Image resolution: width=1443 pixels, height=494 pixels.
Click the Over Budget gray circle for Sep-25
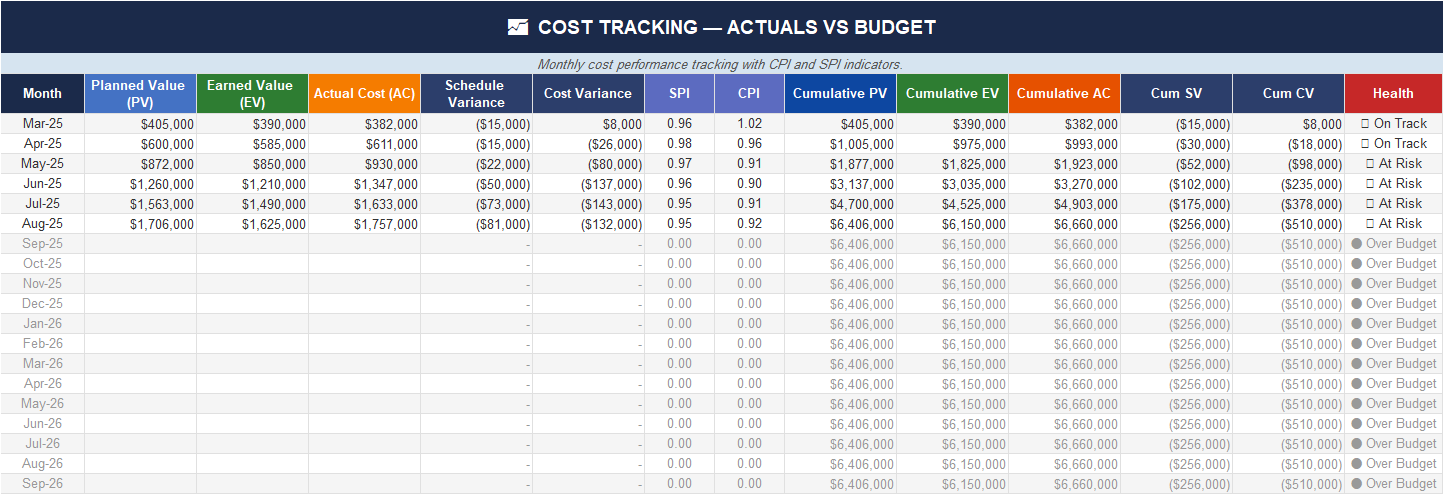[x=1357, y=244]
